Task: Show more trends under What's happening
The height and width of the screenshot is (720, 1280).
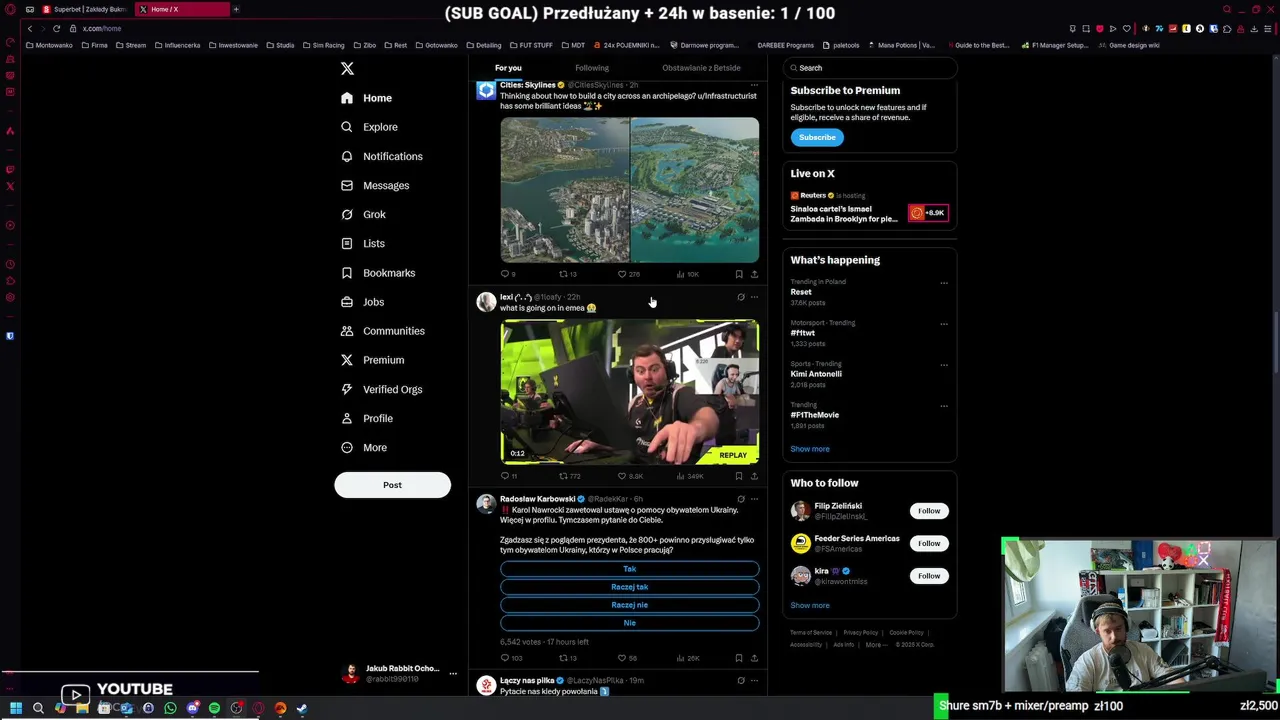Action: coord(810,449)
